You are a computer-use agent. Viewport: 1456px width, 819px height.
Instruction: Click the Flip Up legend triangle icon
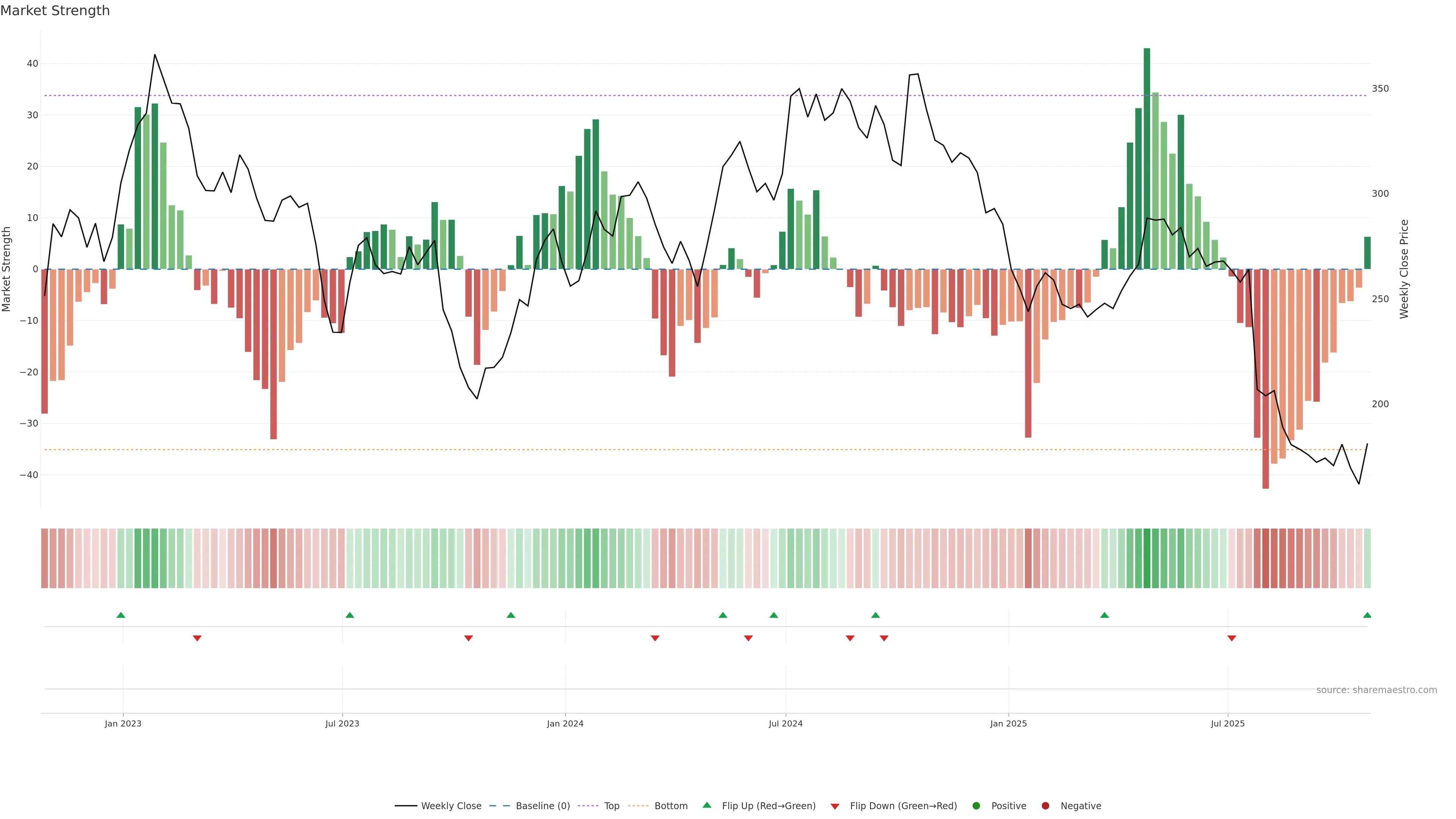(x=706, y=805)
